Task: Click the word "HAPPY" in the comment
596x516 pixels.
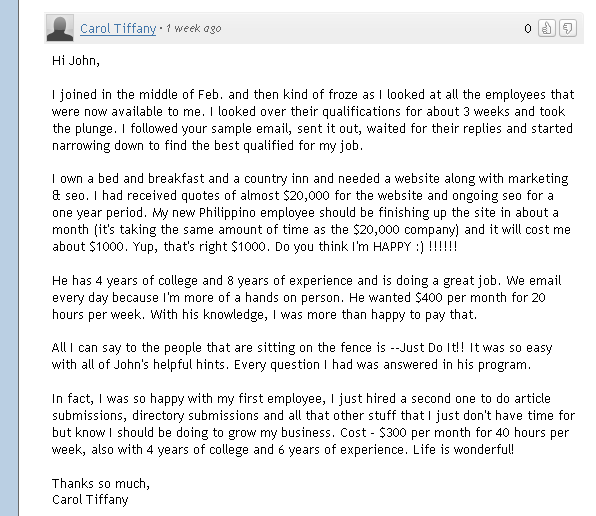Action: (392, 247)
